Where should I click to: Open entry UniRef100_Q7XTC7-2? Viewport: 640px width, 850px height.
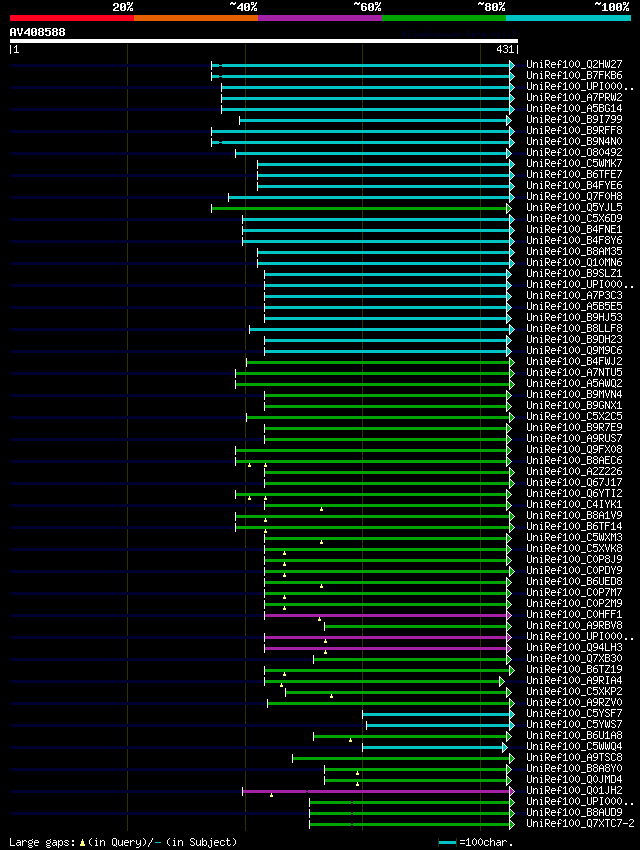click(x=580, y=823)
